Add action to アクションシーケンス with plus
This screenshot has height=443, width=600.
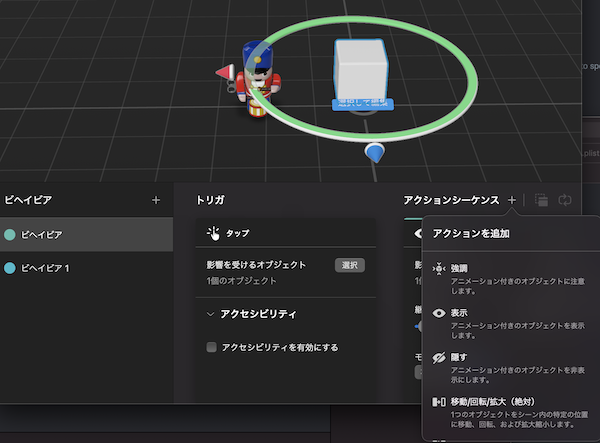click(512, 200)
